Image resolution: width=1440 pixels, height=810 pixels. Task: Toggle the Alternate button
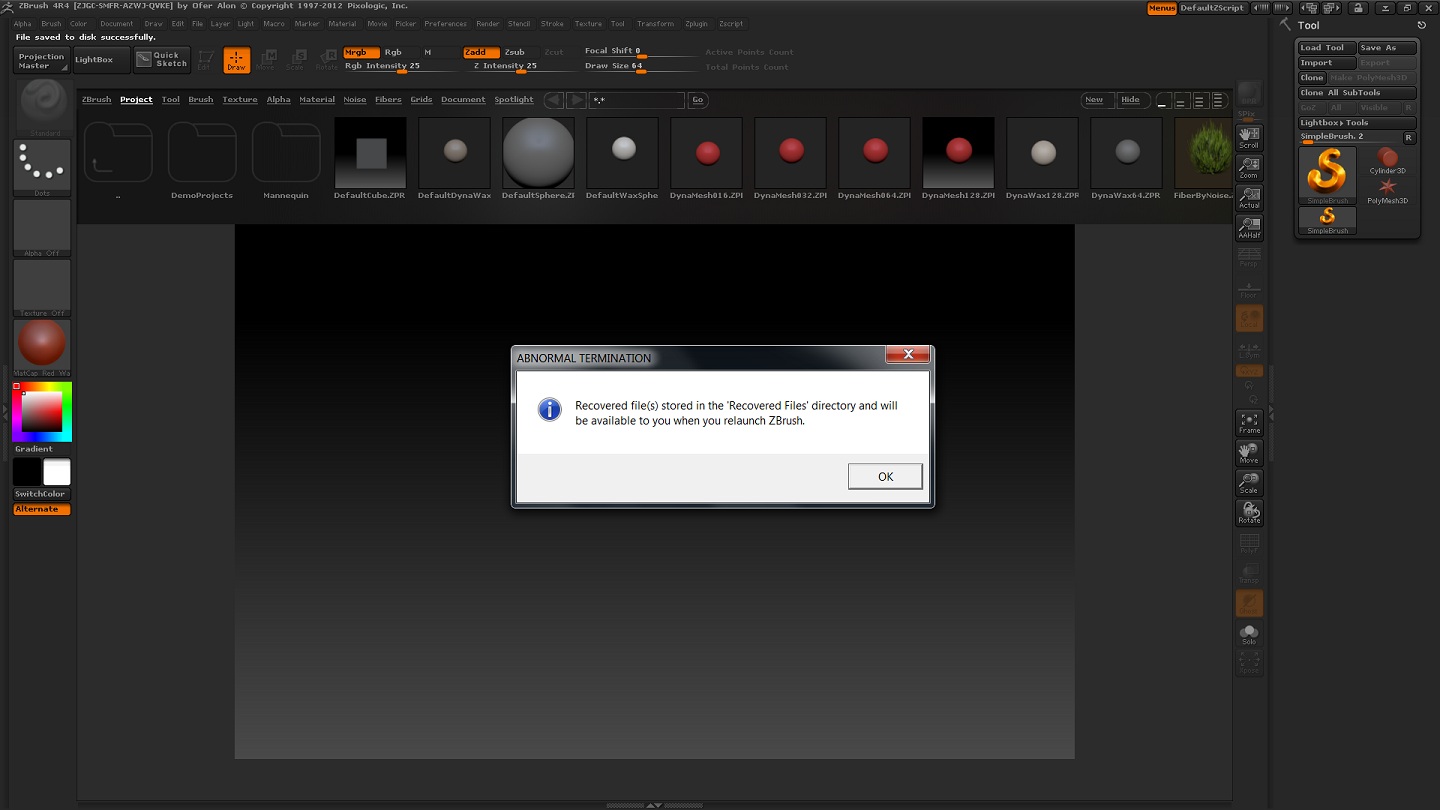pos(41,509)
